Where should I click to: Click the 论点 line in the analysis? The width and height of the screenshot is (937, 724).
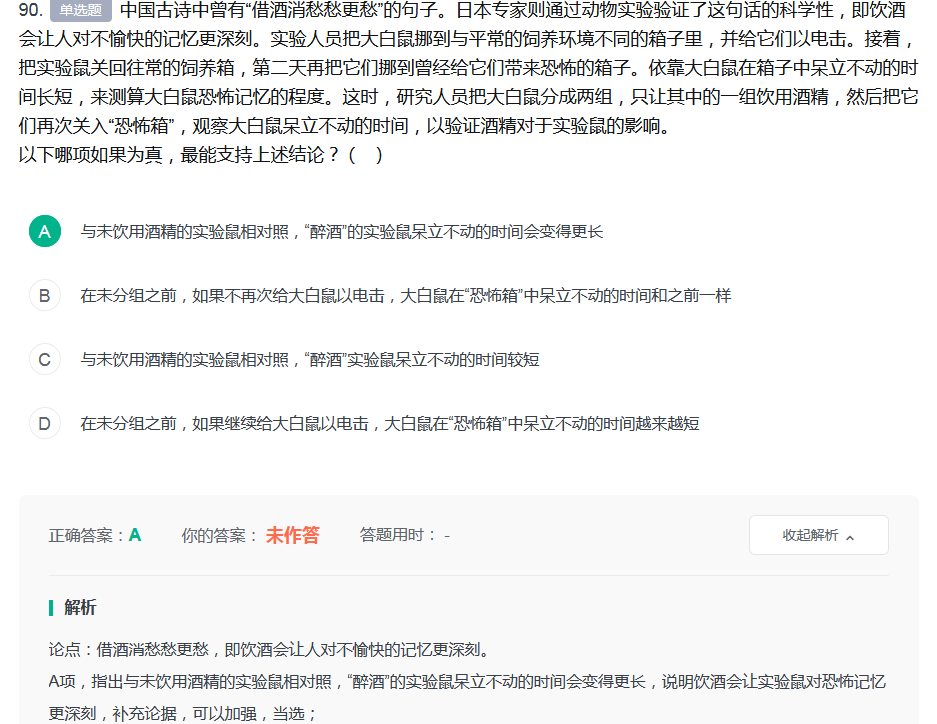coord(270,650)
